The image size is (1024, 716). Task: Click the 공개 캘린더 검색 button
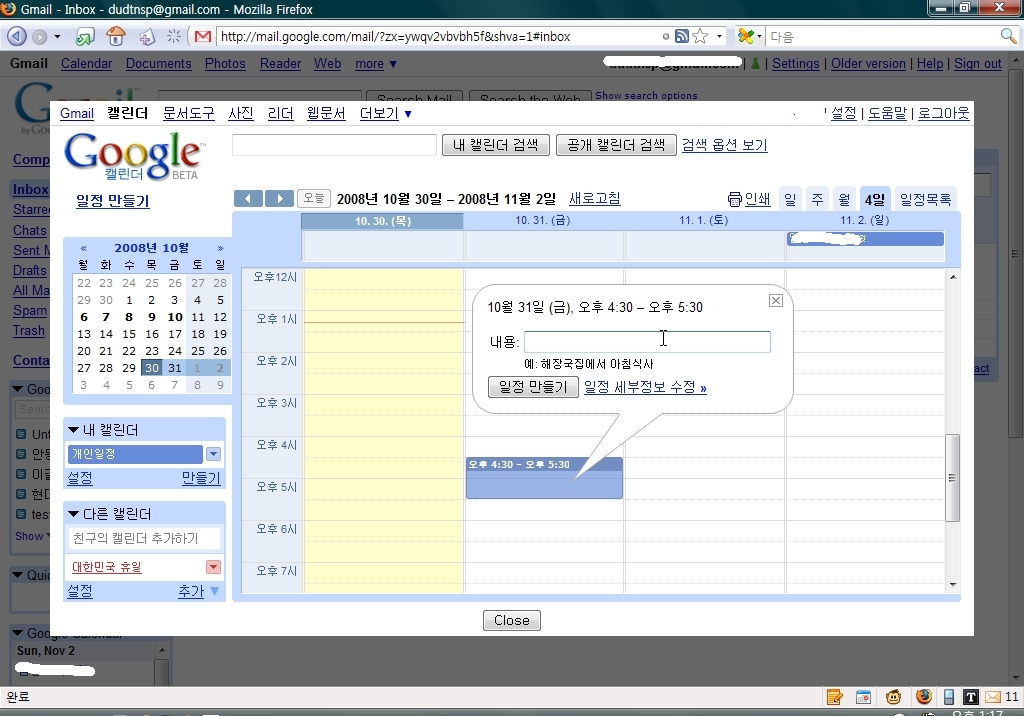[x=615, y=144]
